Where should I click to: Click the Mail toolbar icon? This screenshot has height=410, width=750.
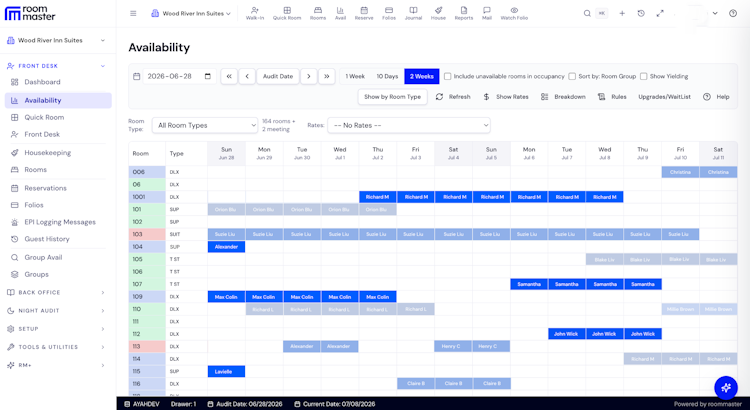pos(486,13)
